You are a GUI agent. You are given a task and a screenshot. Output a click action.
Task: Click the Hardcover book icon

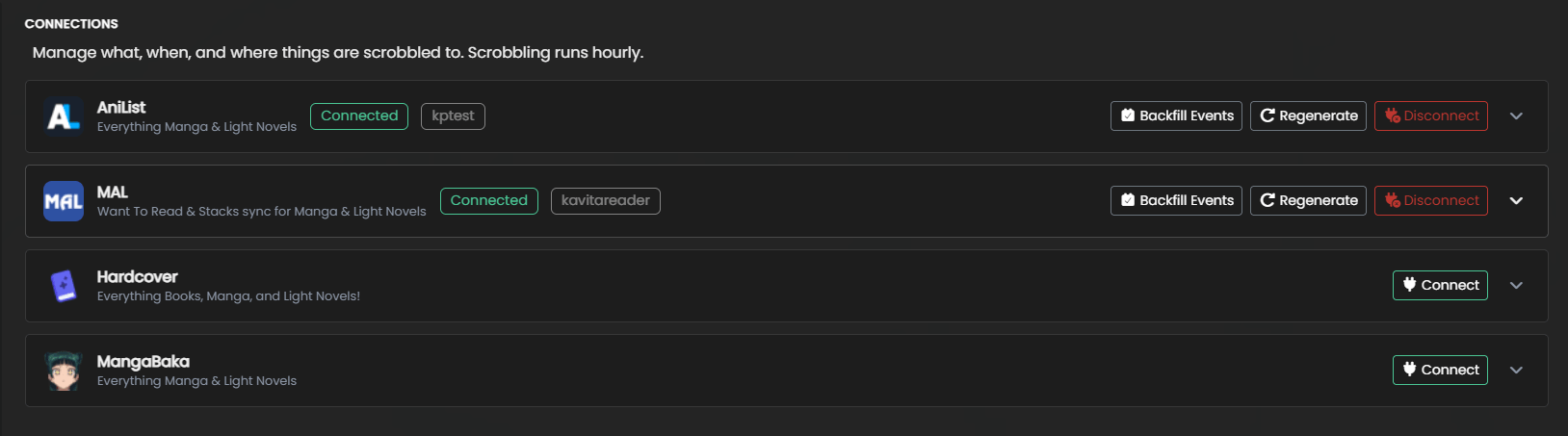(x=64, y=286)
